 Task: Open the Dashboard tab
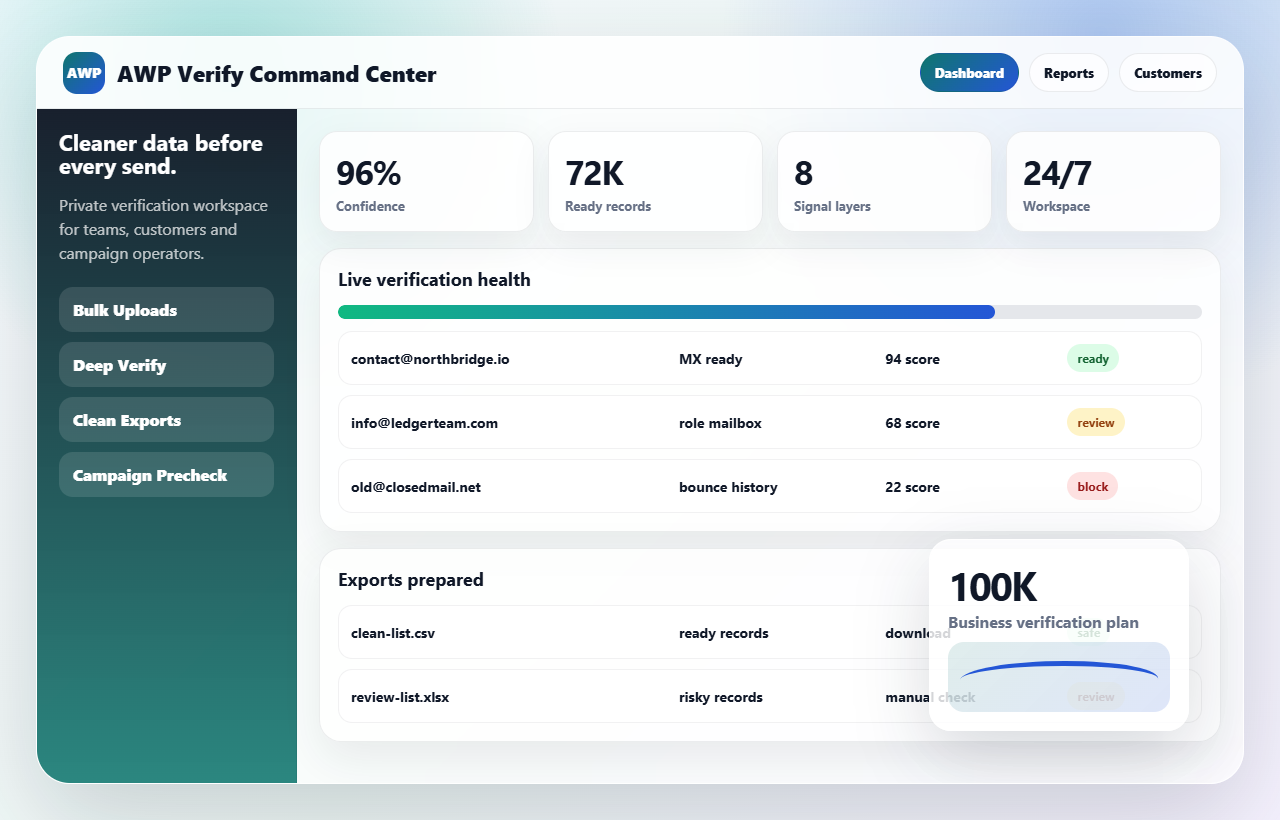(x=969, y=73)
